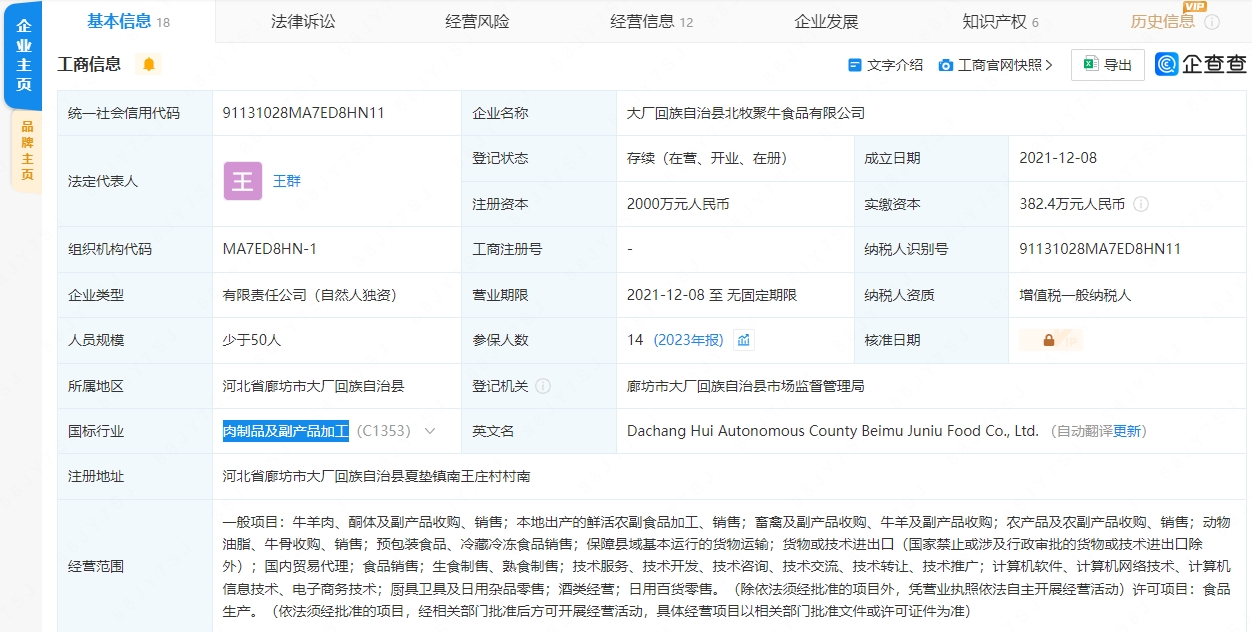Click the 经营范围 description paragraph

[x=726, y=566]
